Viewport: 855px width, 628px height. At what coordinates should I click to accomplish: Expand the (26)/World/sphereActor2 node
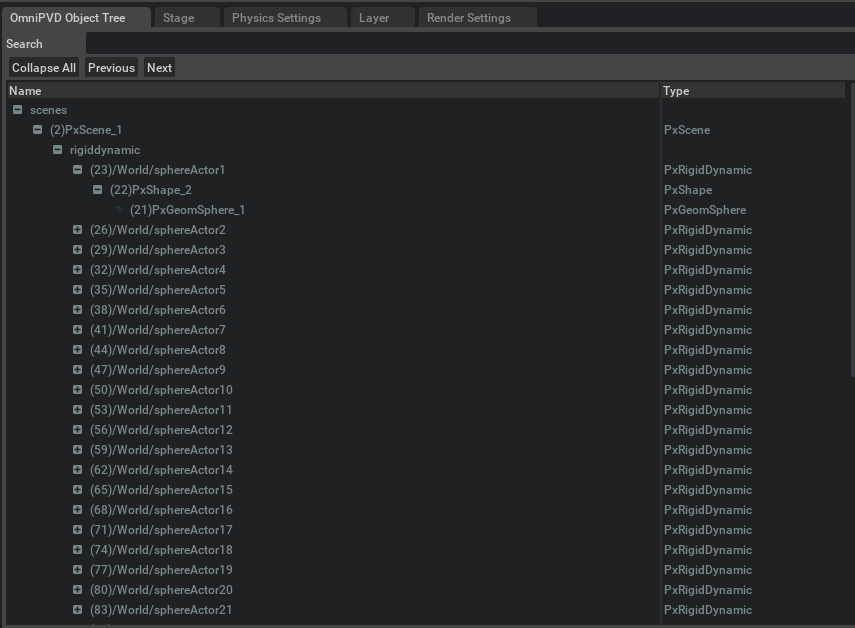(77, 230)
